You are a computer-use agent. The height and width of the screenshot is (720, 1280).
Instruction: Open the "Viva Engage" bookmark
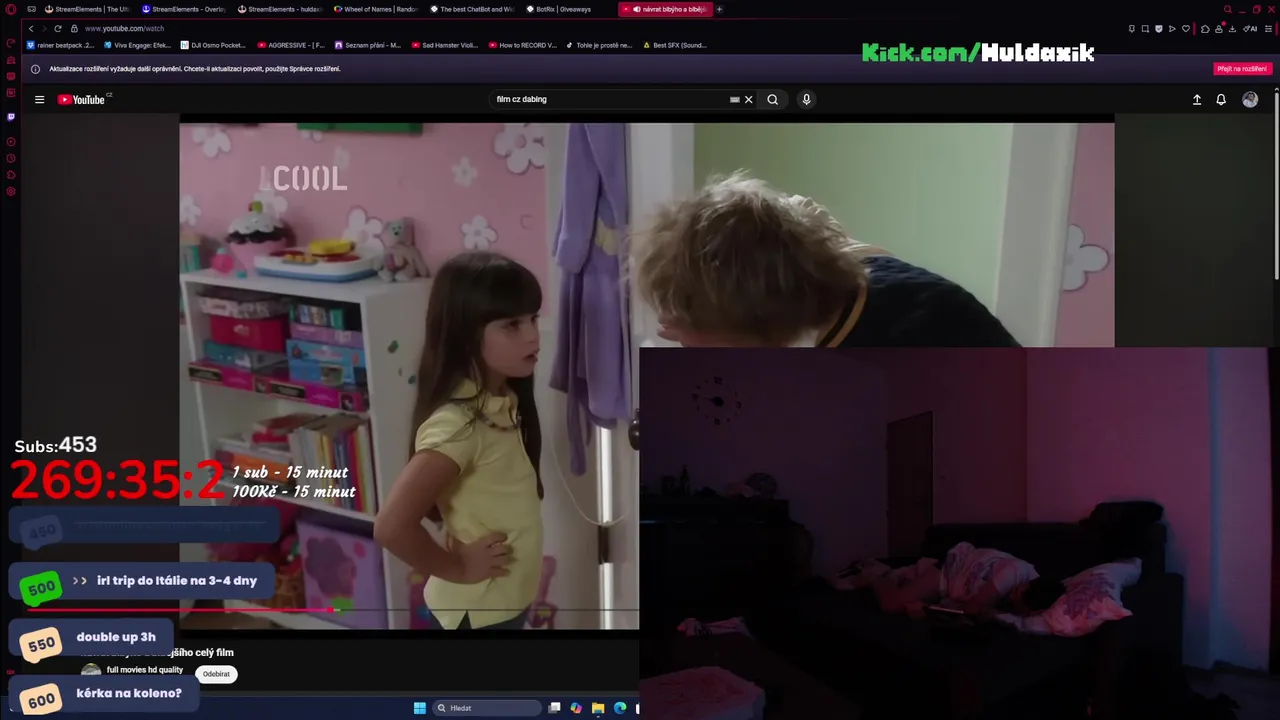coord(137,45)
